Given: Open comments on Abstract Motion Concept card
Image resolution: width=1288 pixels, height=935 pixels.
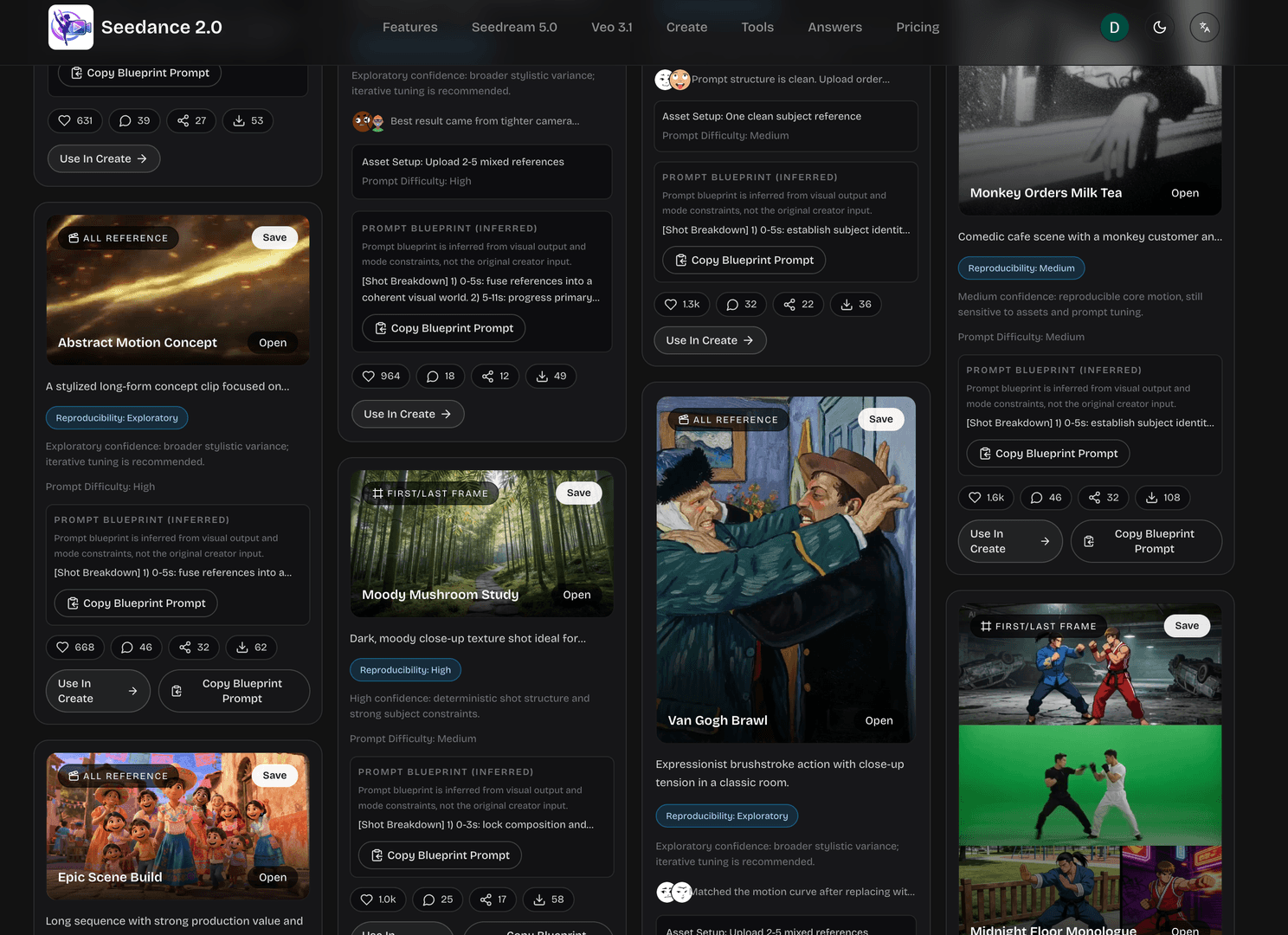Looking at the screenshot, I should click(136, 647).
